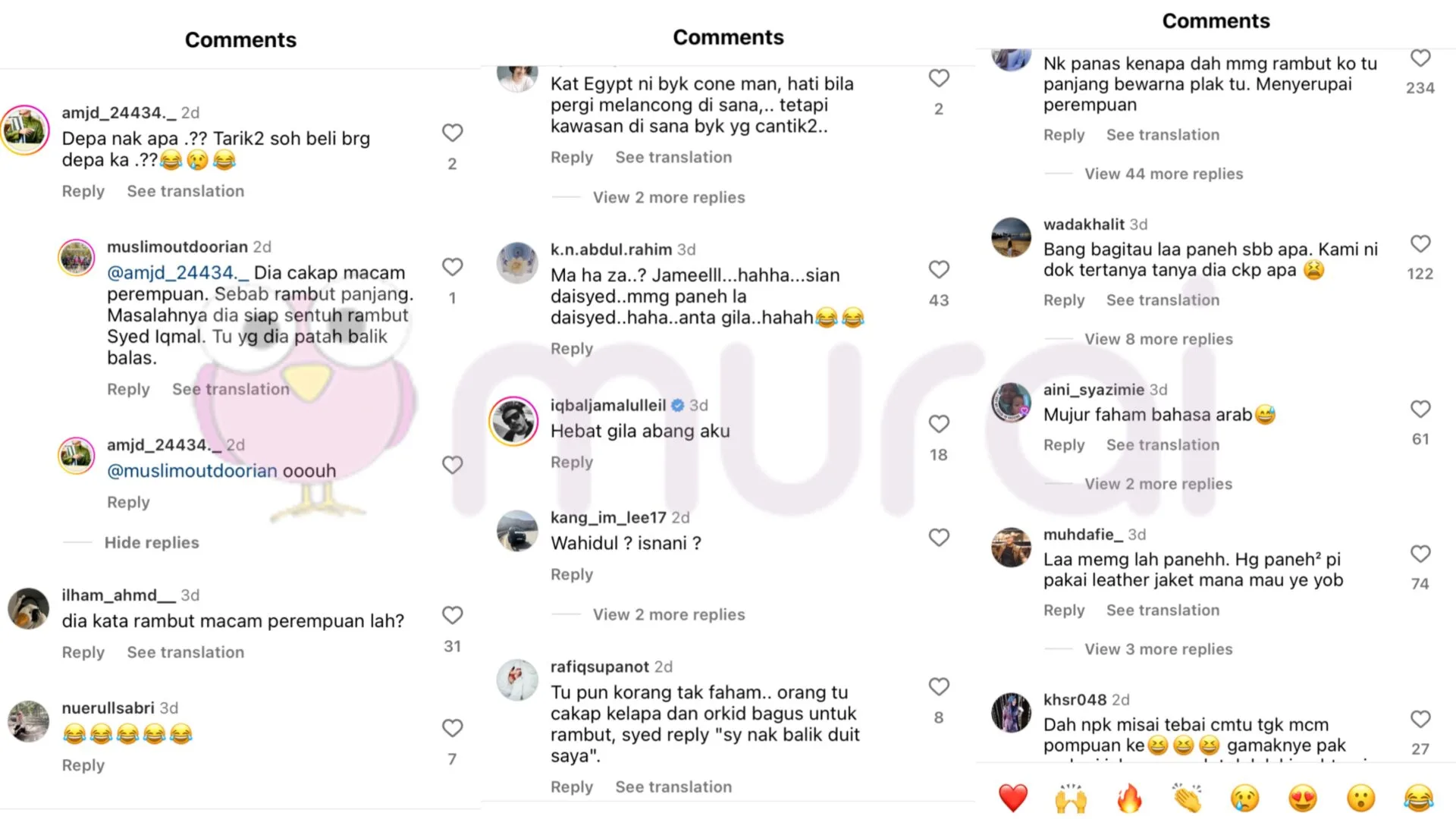Select the fire emoji reaction
1456x819 pixels.
[x=1129, y=798]
